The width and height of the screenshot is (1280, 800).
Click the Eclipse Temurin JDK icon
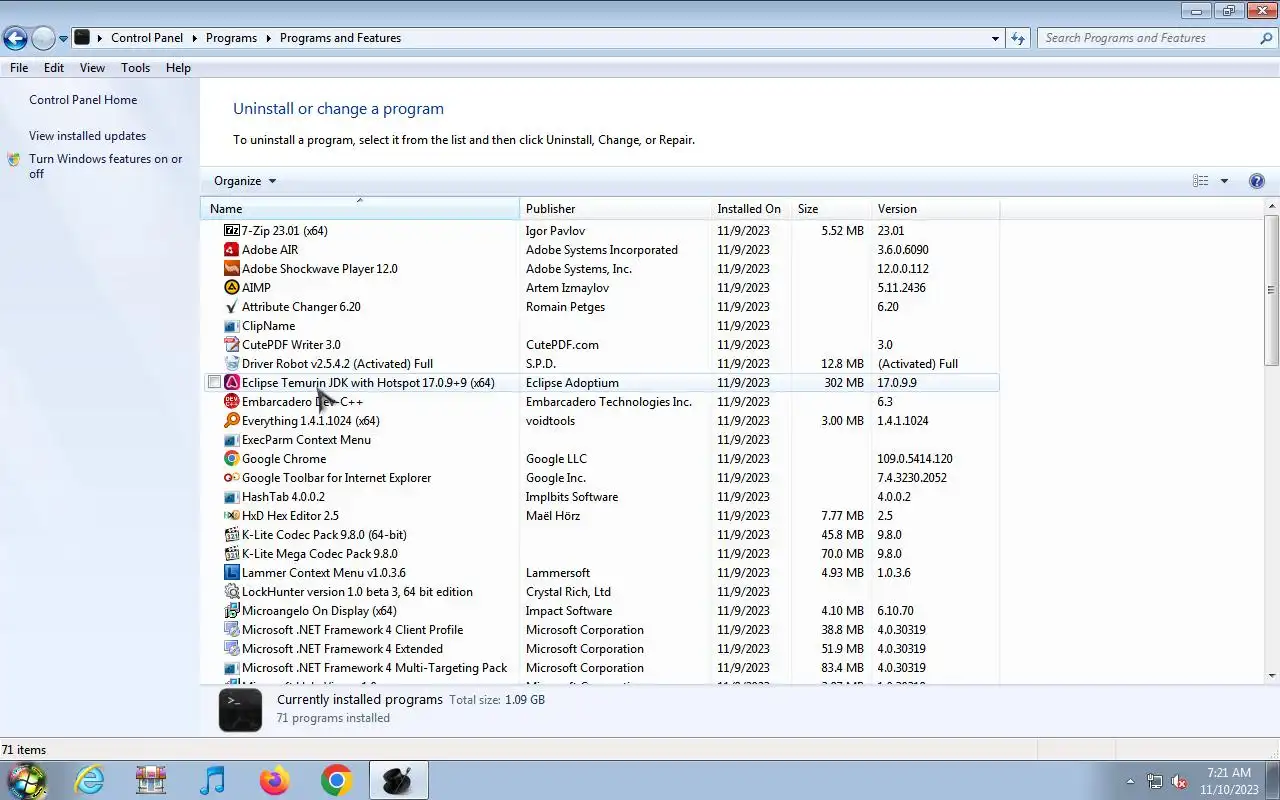pyautogui.click(x=232, y=383)
